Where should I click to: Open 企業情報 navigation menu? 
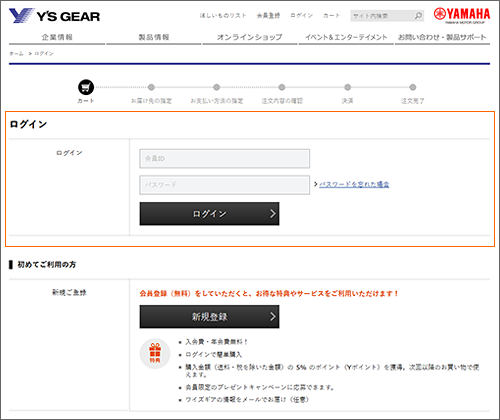click(x=57, y=37)
